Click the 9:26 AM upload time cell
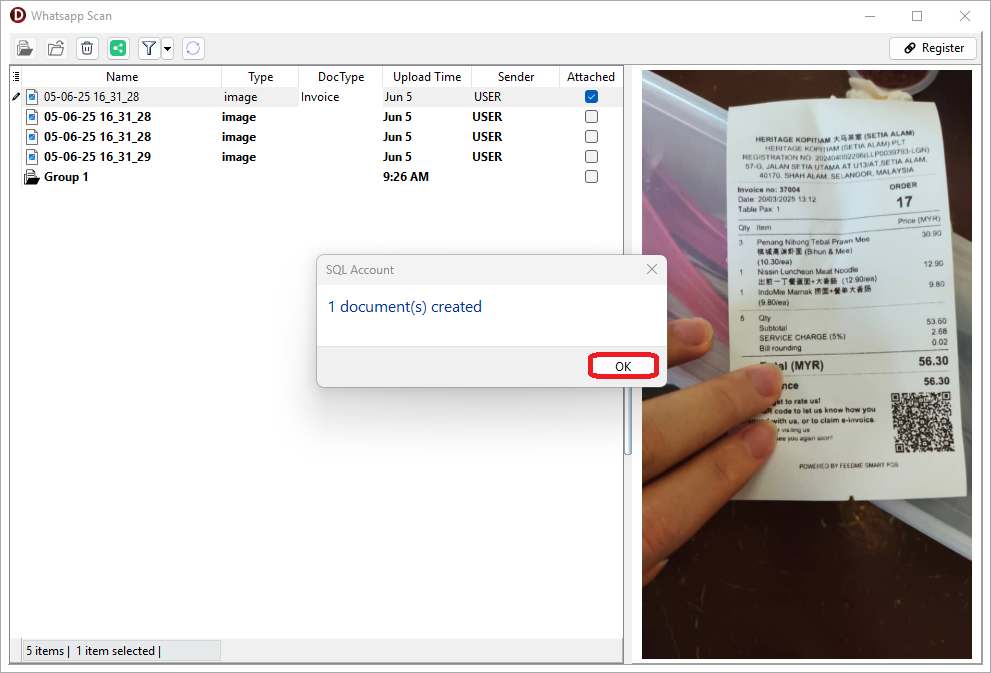The image size is (991, 673). click(406, 177)
